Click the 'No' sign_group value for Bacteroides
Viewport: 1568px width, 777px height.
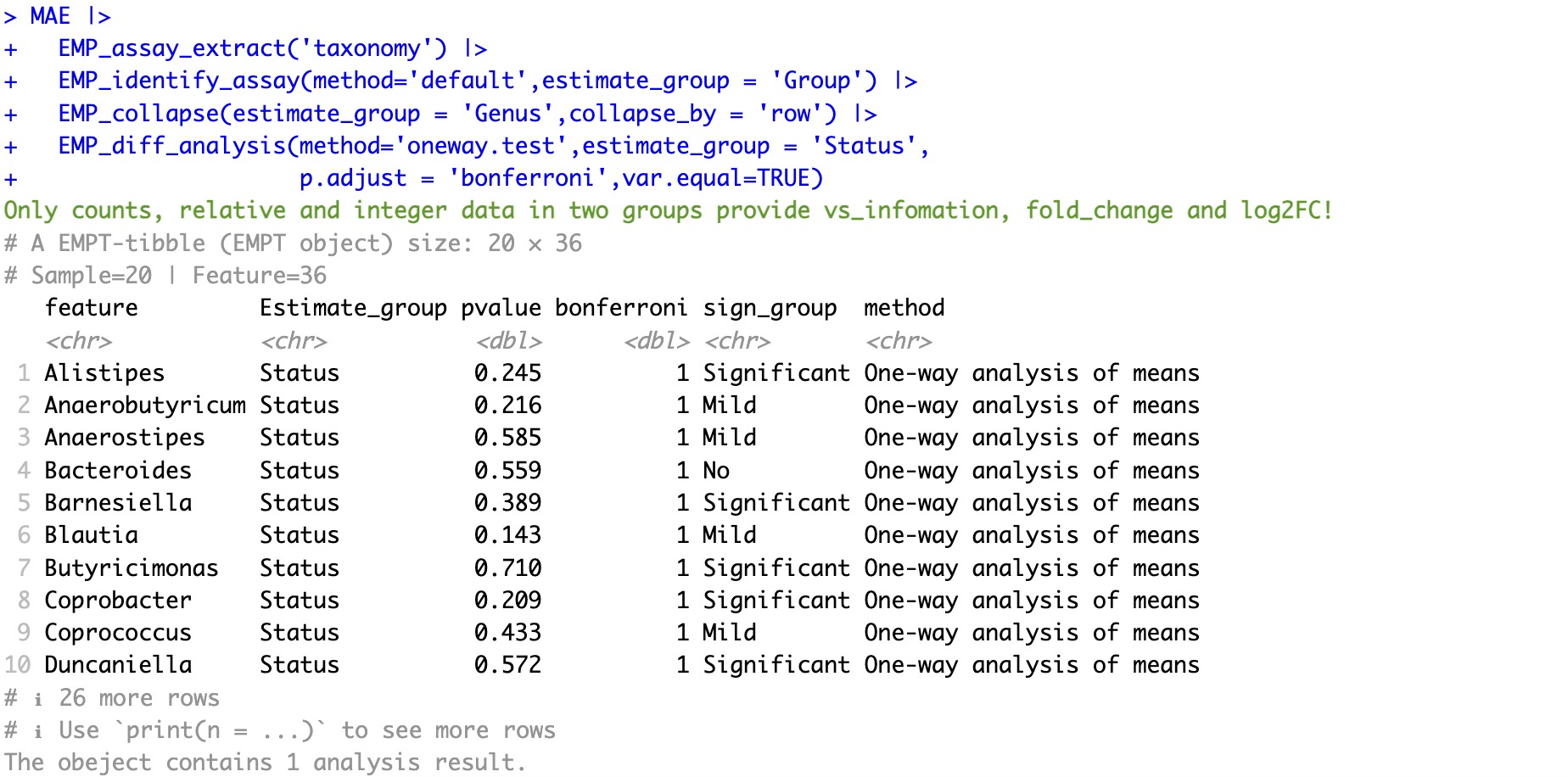(x=716, y=471)
